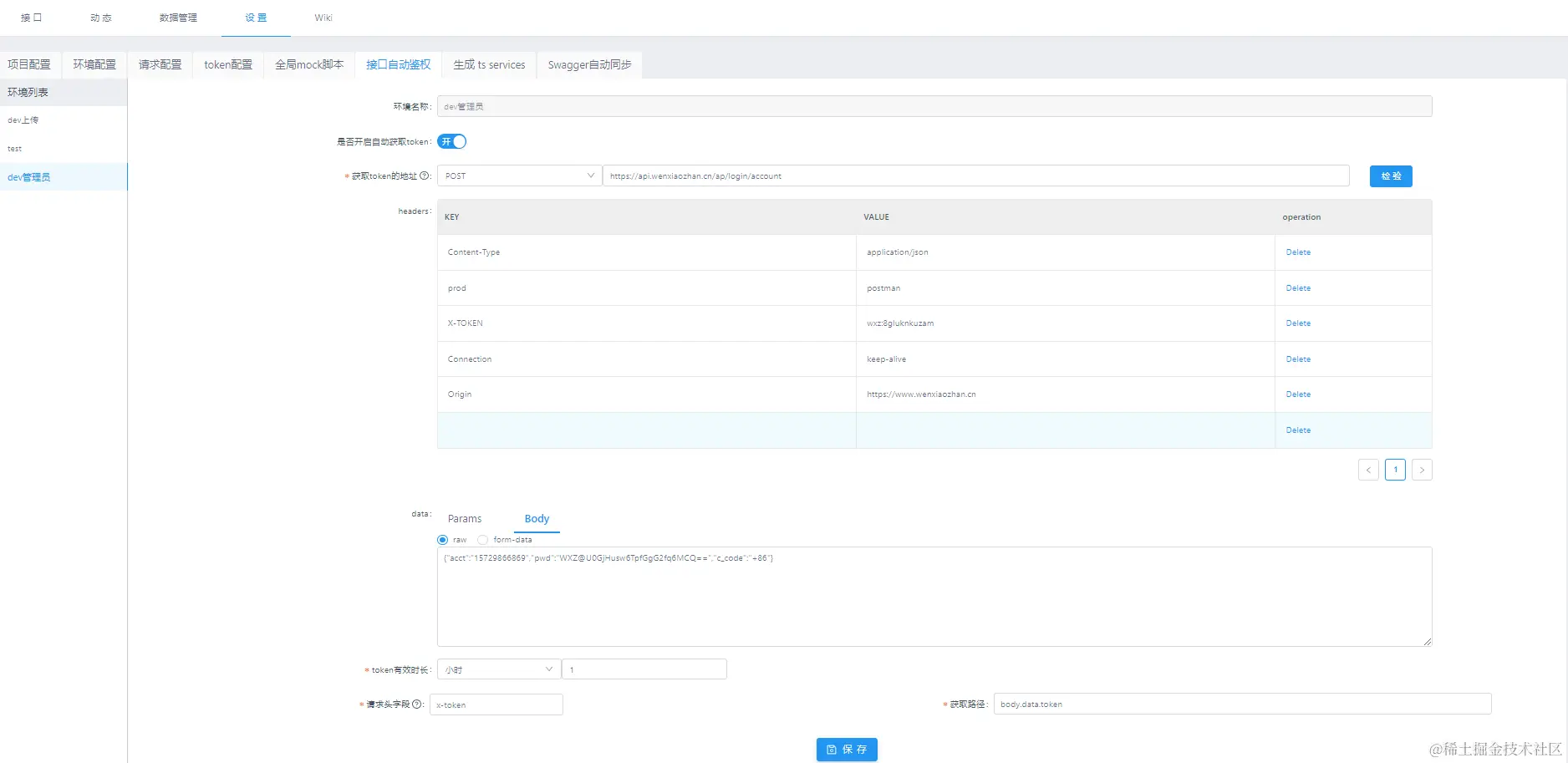Switch to the 项目配置 settings tab
The height and width of the screenshot is (763, 1568).
pyautogui.click(x=29, y=64)
